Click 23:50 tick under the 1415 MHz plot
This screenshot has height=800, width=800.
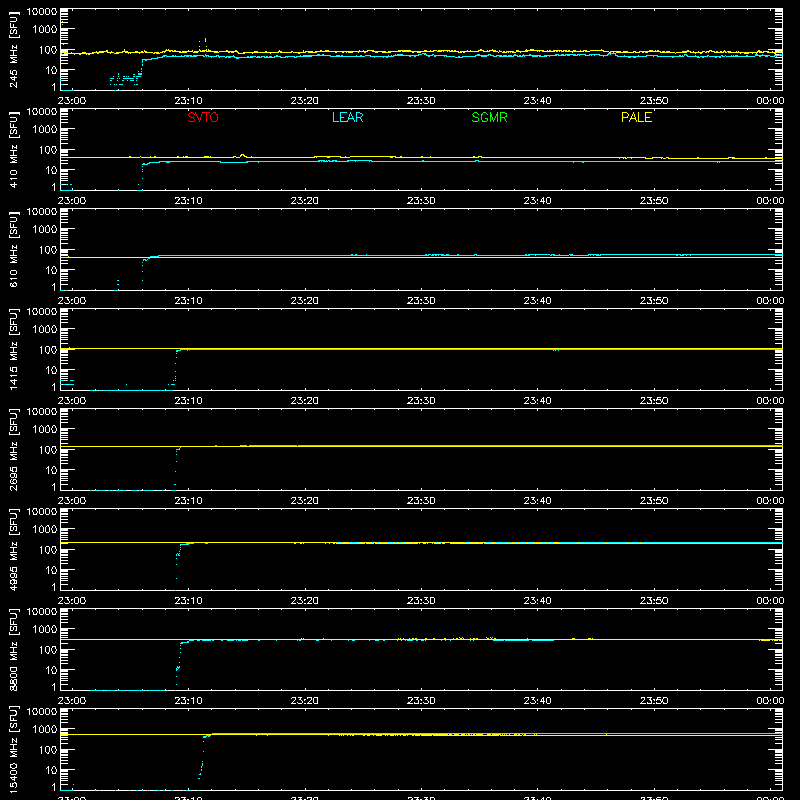(x=654, y=401)
